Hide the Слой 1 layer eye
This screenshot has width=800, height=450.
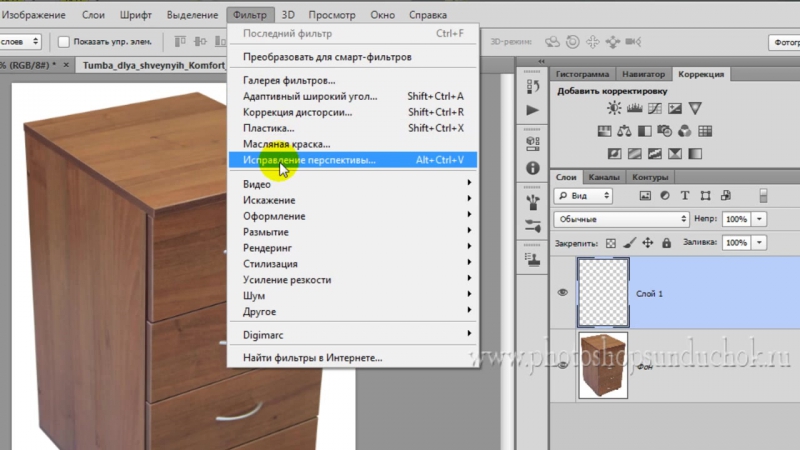tap(562, 292)
